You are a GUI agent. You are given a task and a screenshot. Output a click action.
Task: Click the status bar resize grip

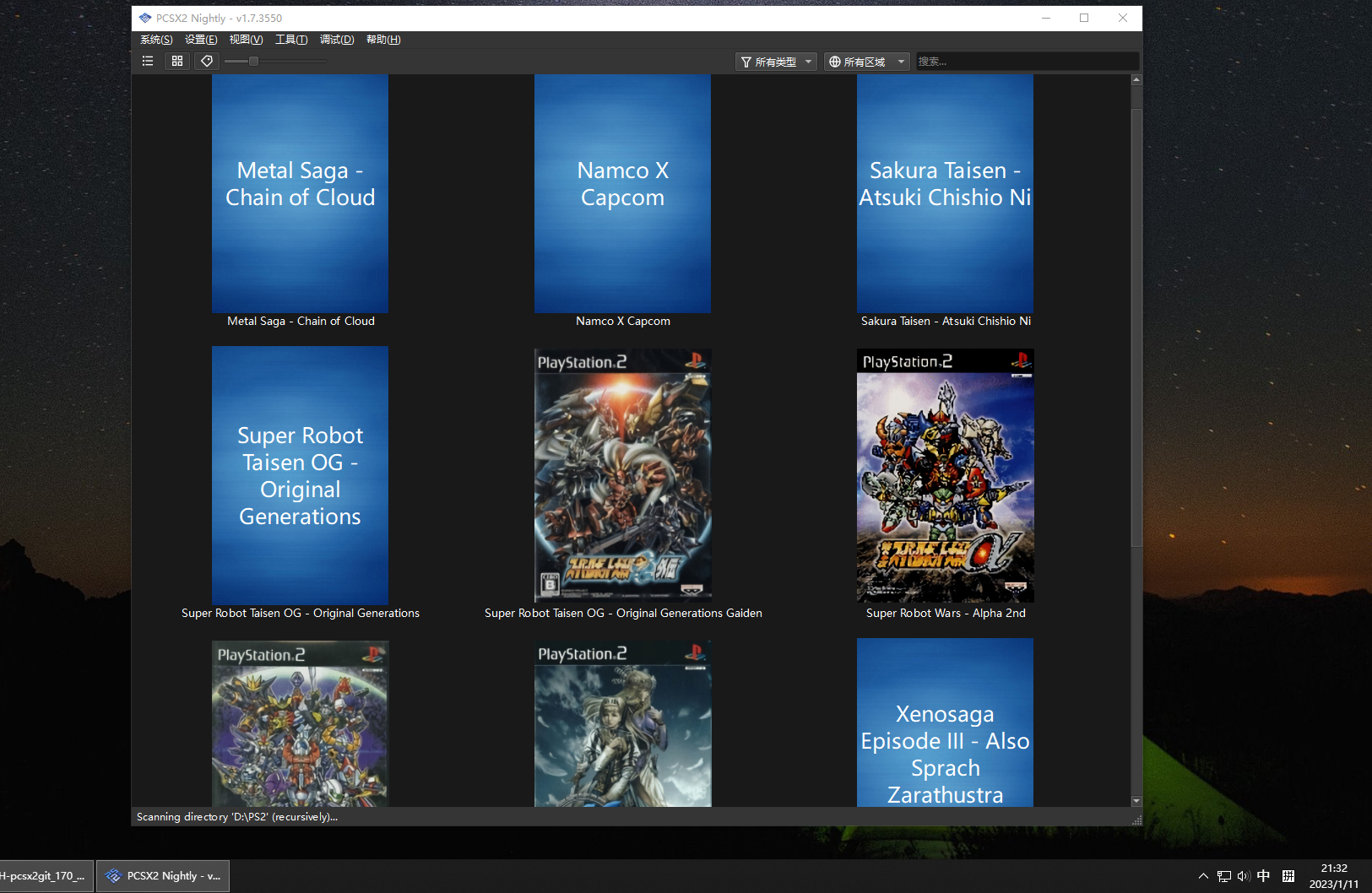pos(1136,820)
